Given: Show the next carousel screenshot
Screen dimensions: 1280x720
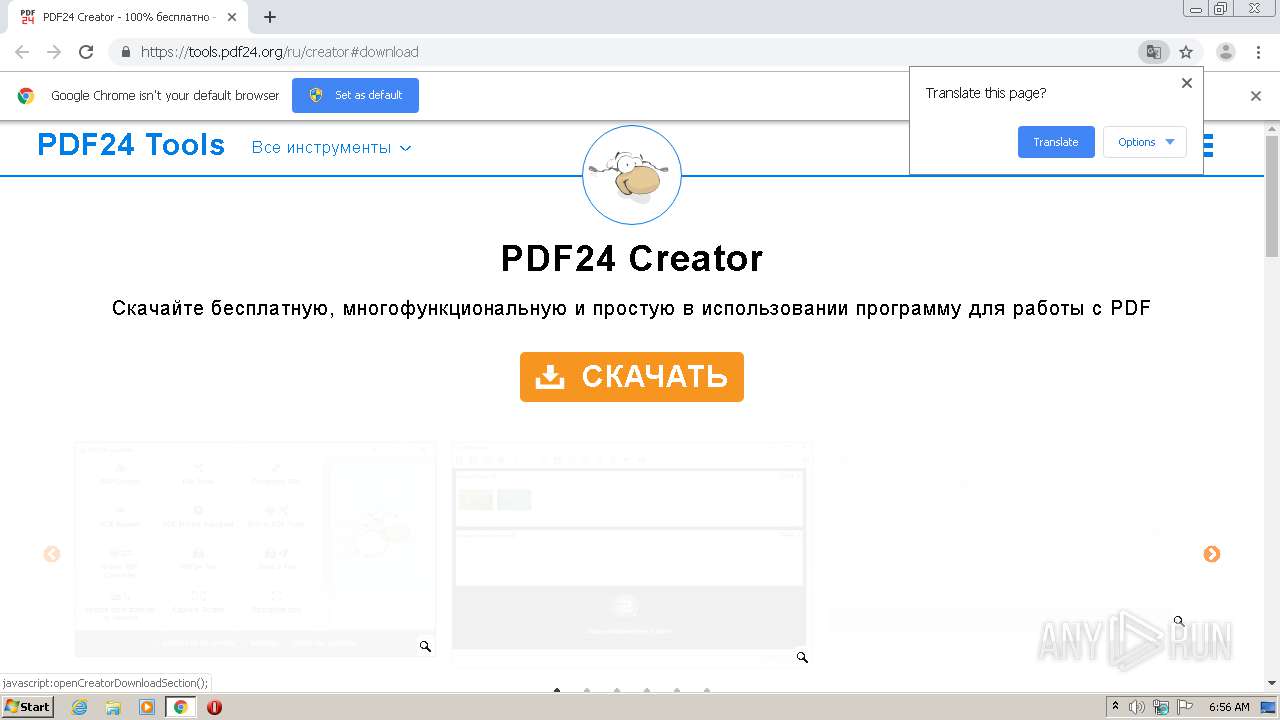Looking at the screenshot, I should [1212, 554].
